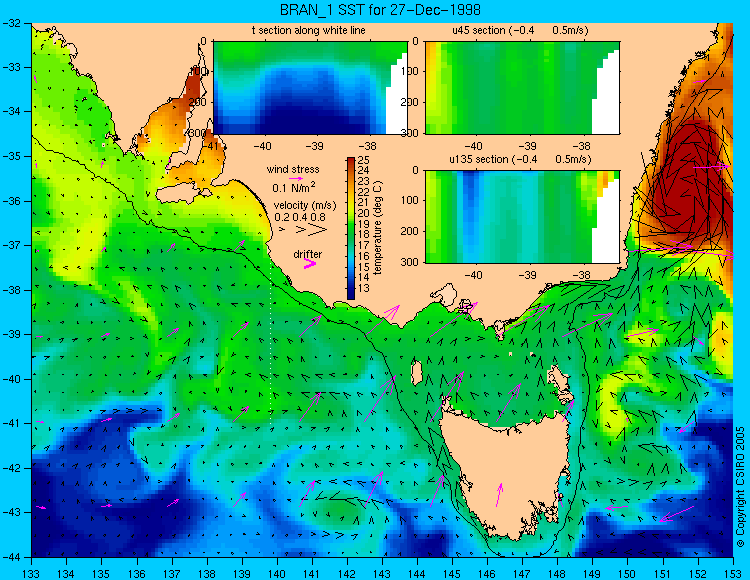This screenshot has height=580, width=750.
Task: Click the 22 tick on the color bar
Action: click(x=364, y=192)
